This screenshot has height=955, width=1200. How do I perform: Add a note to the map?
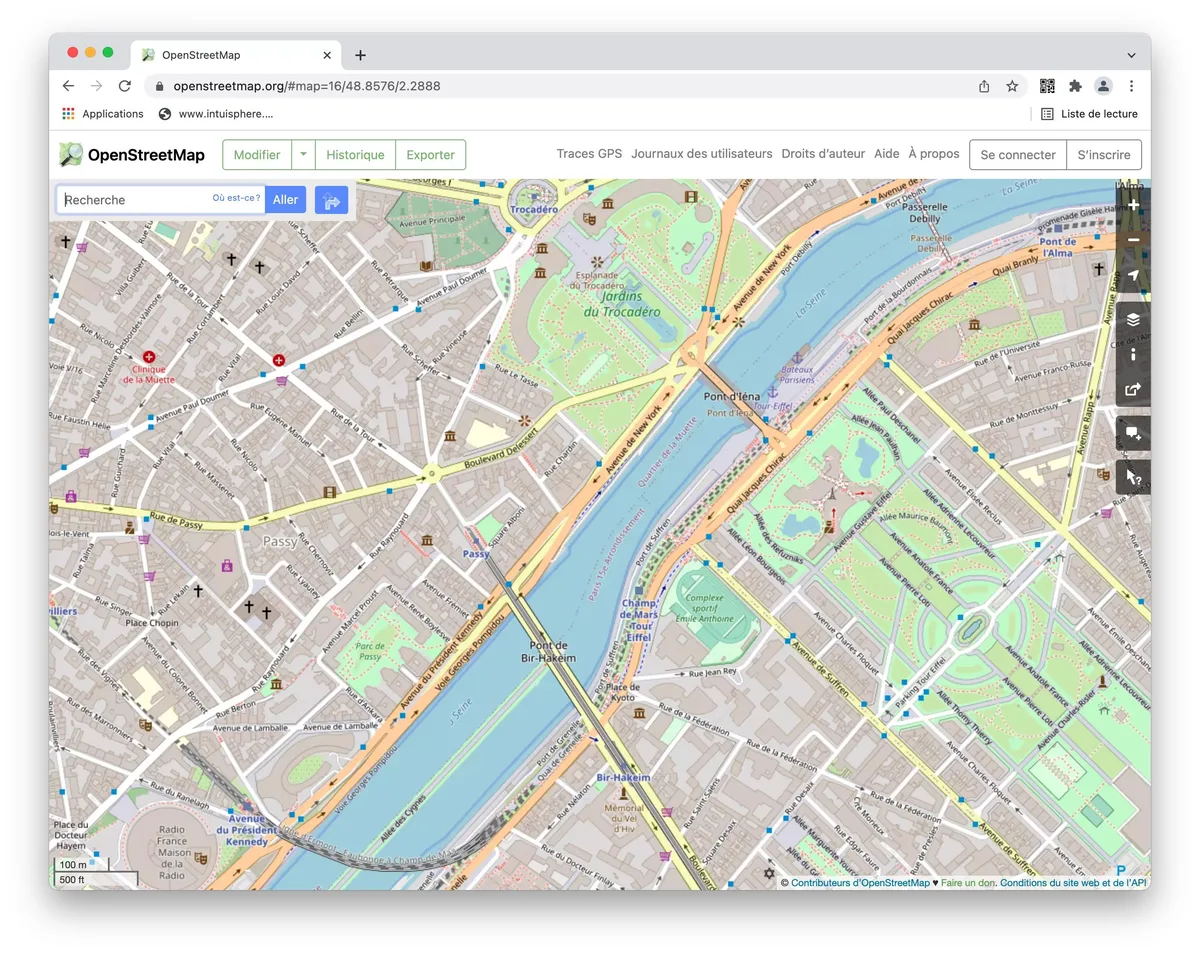pos(1133,434)
